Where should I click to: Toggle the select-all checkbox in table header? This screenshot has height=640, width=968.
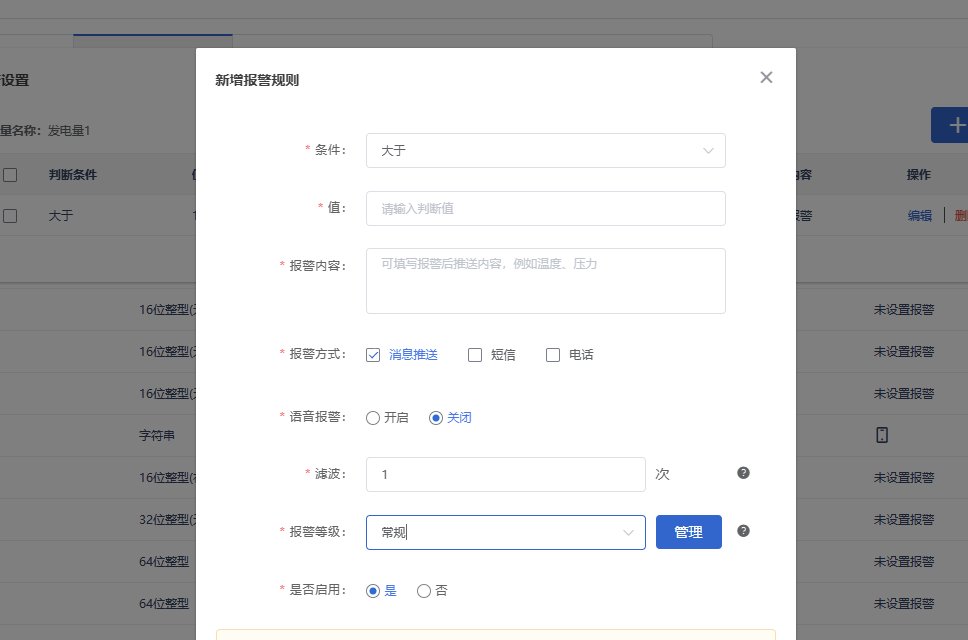click(x=12, y=174)
